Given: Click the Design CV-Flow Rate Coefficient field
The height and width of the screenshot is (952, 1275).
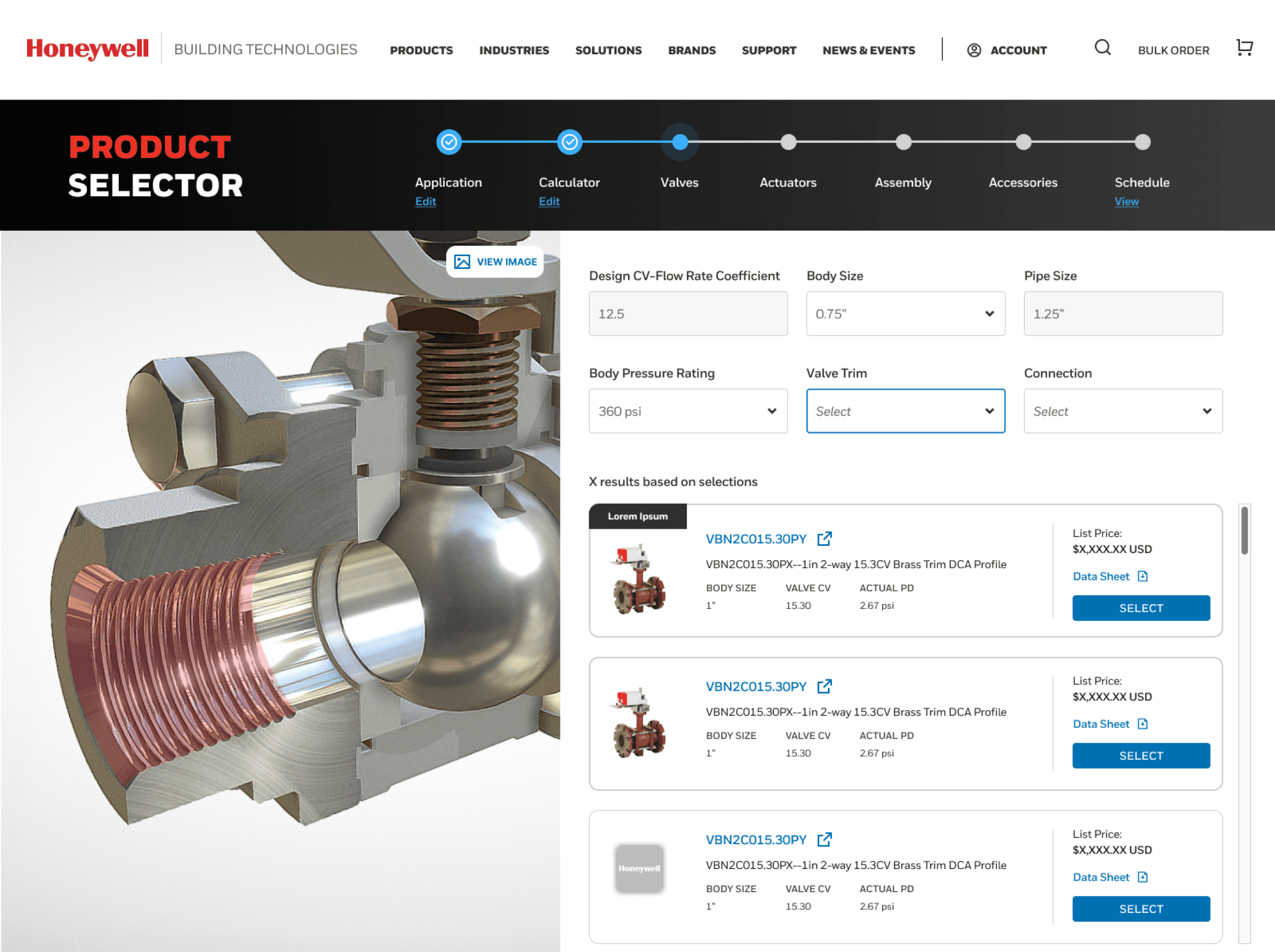Looking at the screenshot, I should (688, 313).
